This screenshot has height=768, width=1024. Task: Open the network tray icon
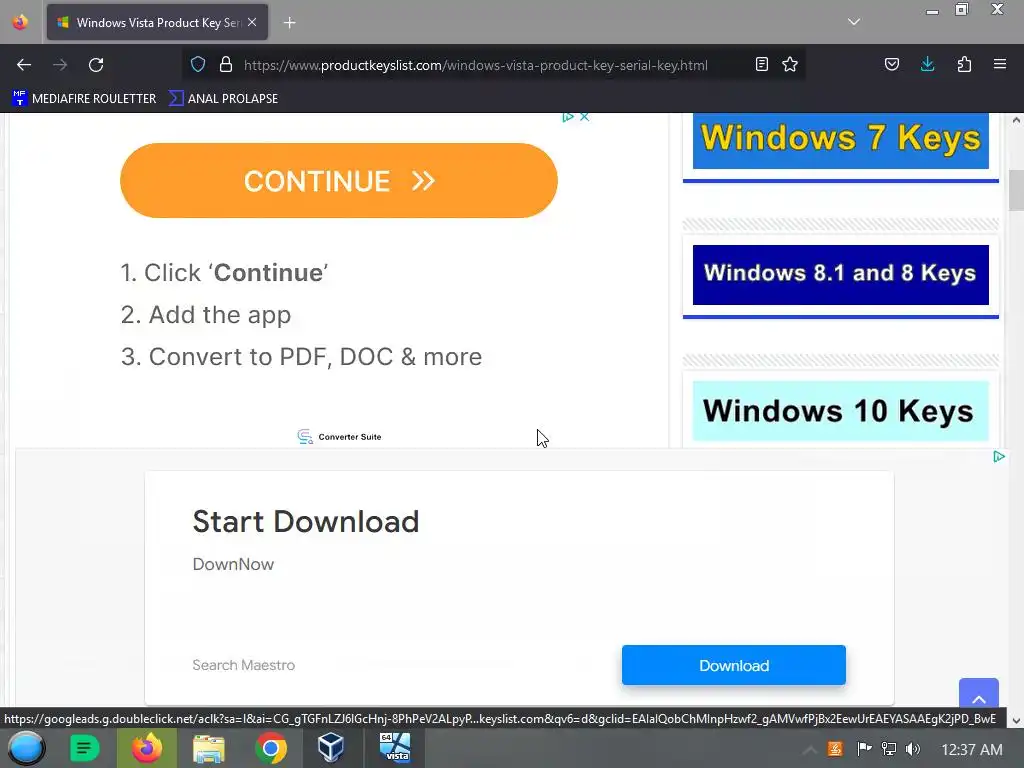click(x=888, y=749)
